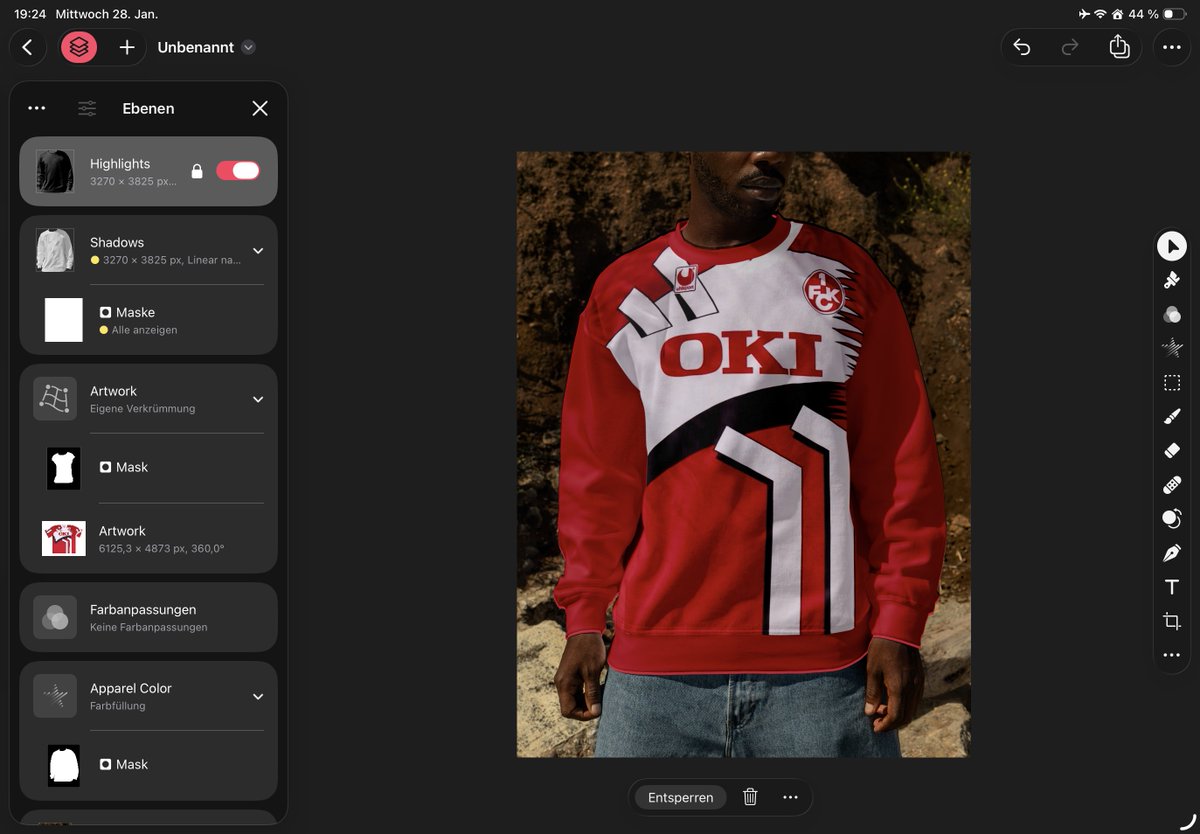Click the 'Maske' label under Shadows
The image size is (1200, 834).
pos(135,312)
